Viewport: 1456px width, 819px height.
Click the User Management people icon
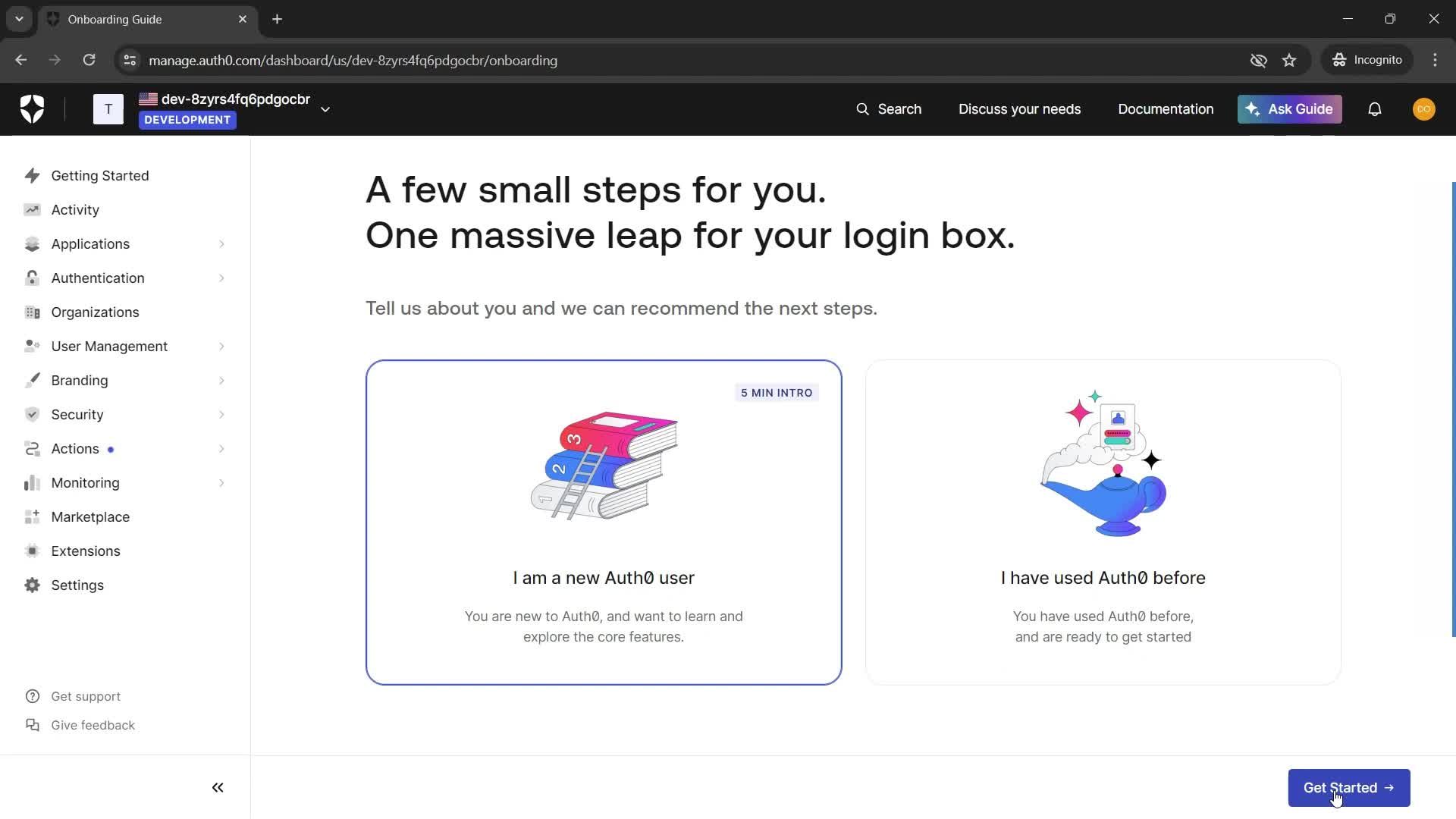[32, 347]
